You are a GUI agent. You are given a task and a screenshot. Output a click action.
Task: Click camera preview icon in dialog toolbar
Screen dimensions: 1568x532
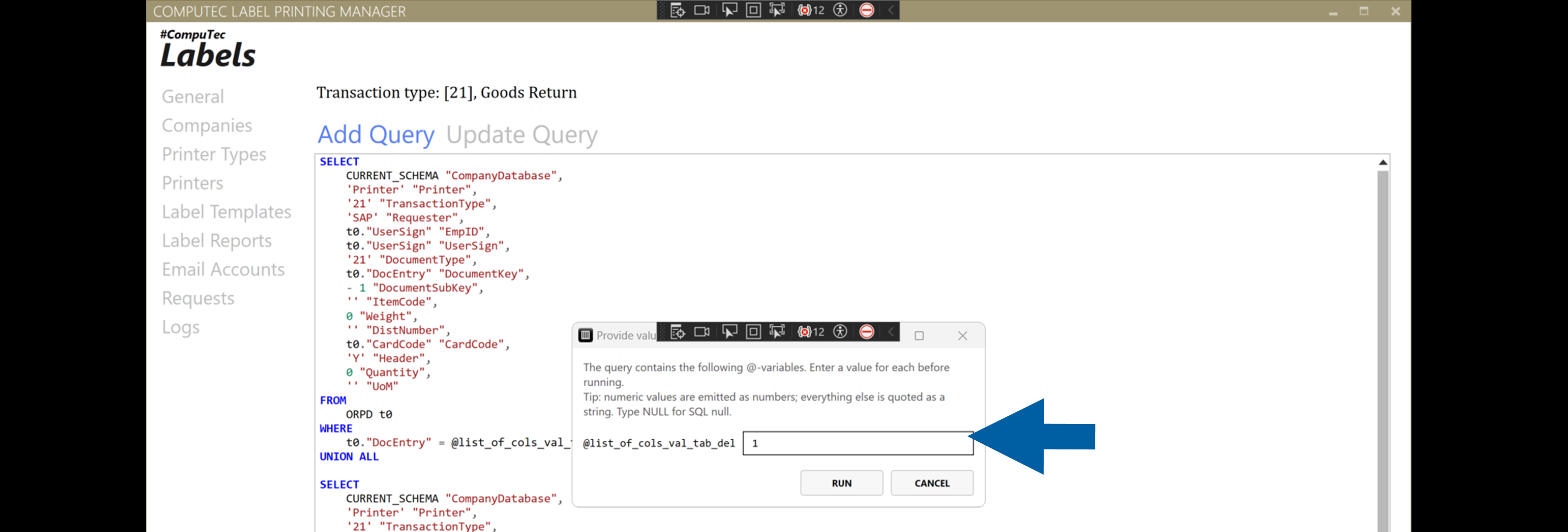(x=702, y=332)
